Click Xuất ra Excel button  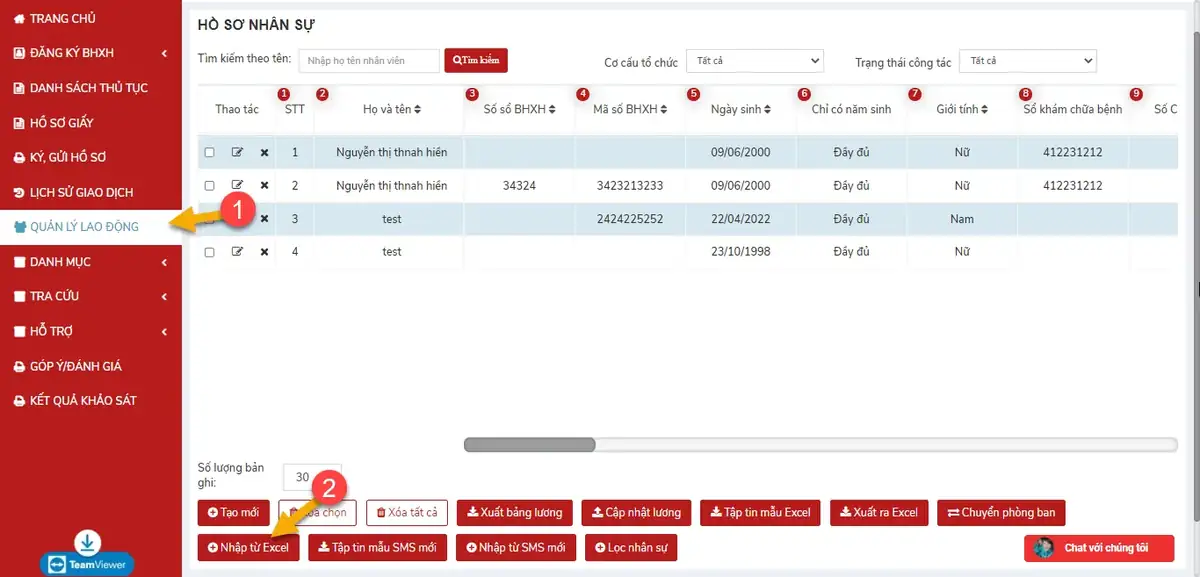(x=879, y=513)
